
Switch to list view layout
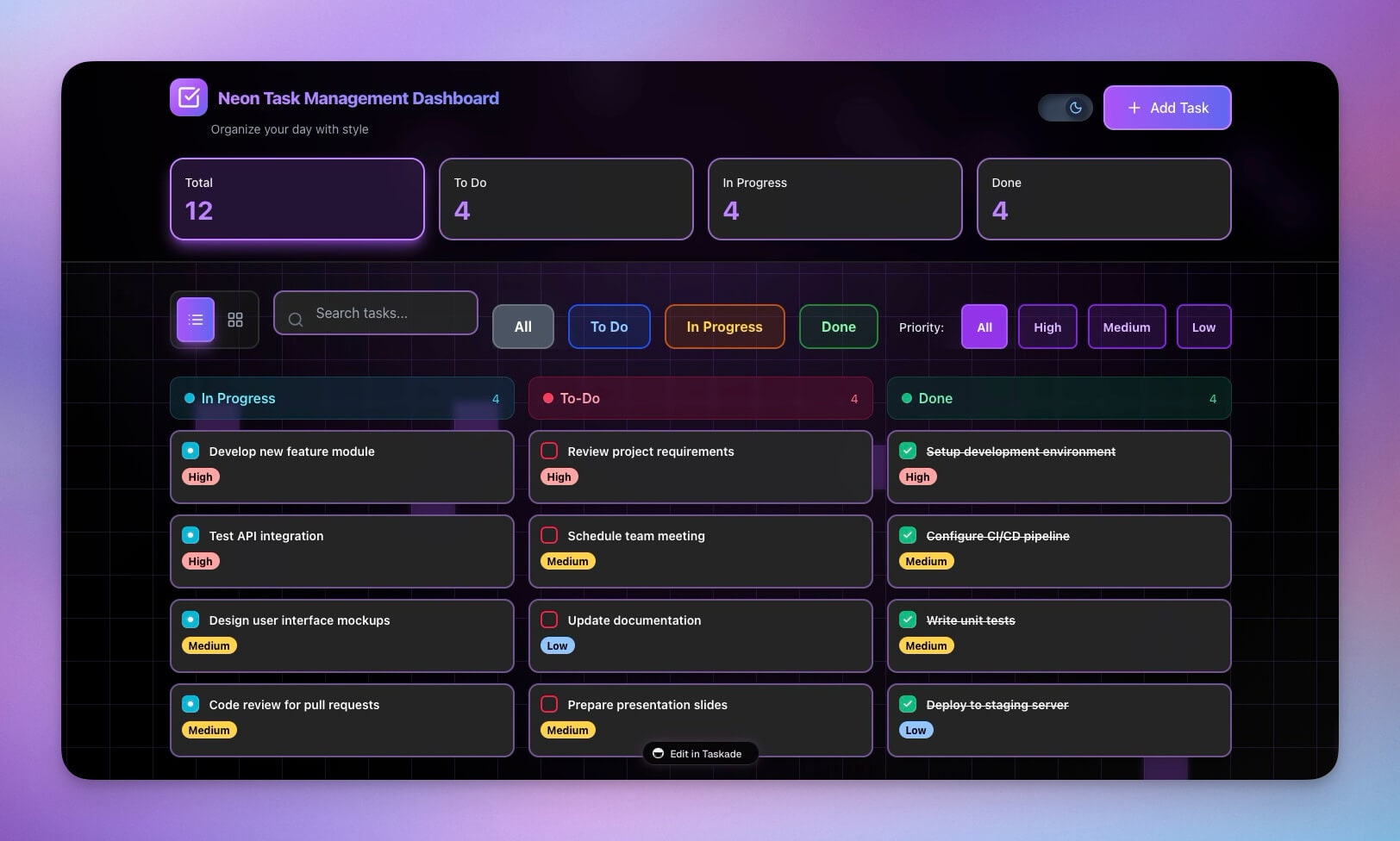tap(195, 319)
